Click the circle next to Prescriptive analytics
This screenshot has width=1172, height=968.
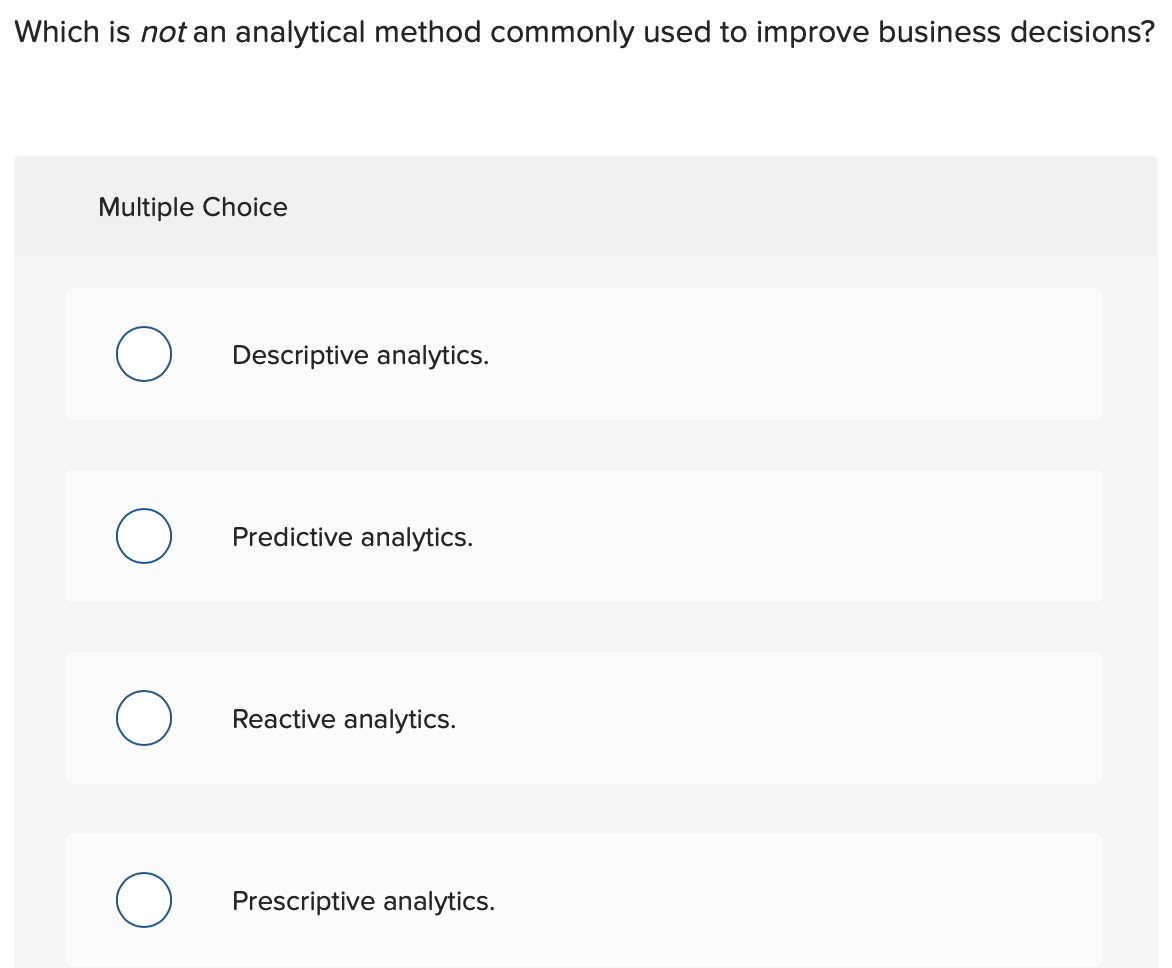(x=143, y=899)
